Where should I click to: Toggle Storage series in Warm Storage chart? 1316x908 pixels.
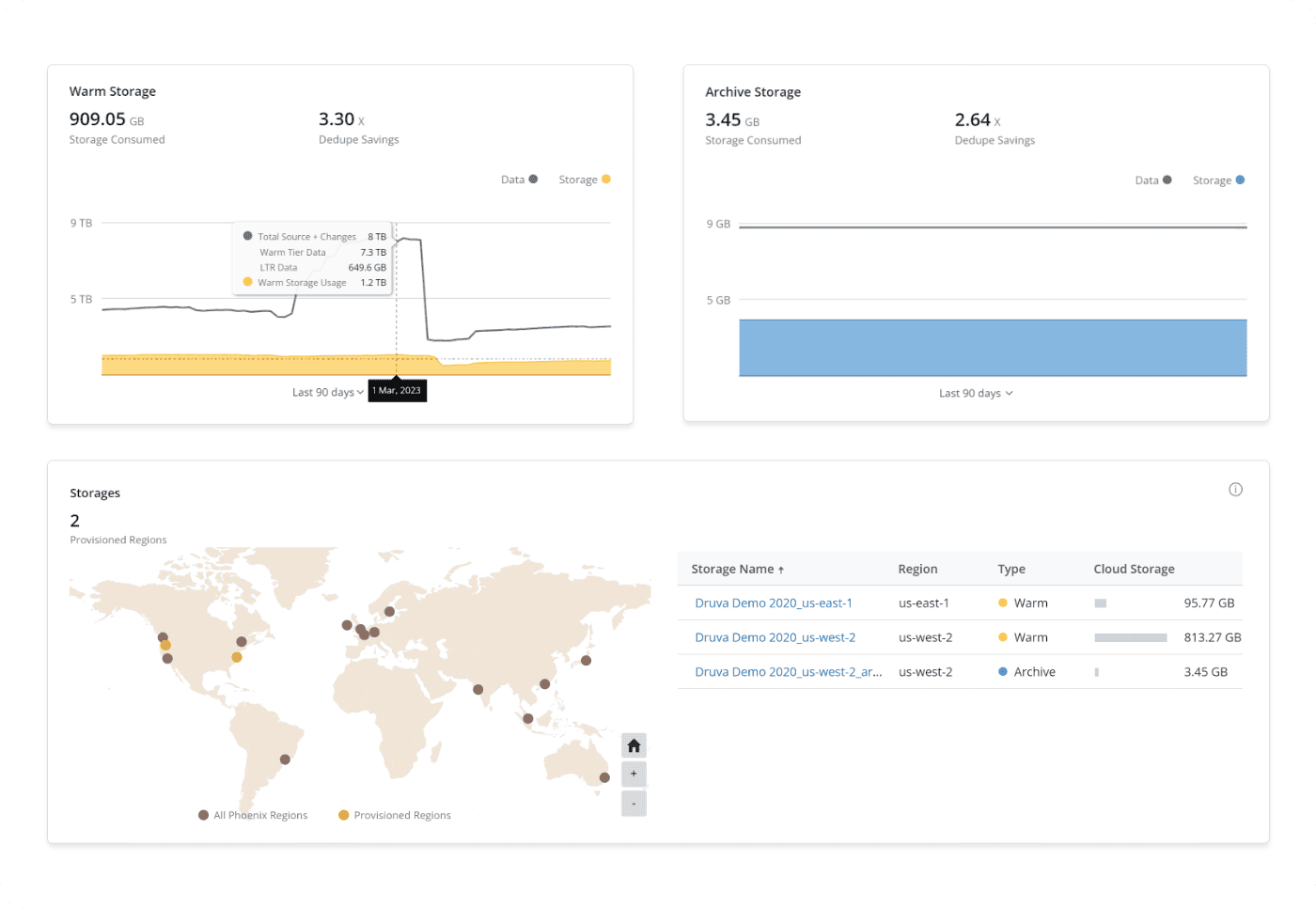[x=584, y=180]
